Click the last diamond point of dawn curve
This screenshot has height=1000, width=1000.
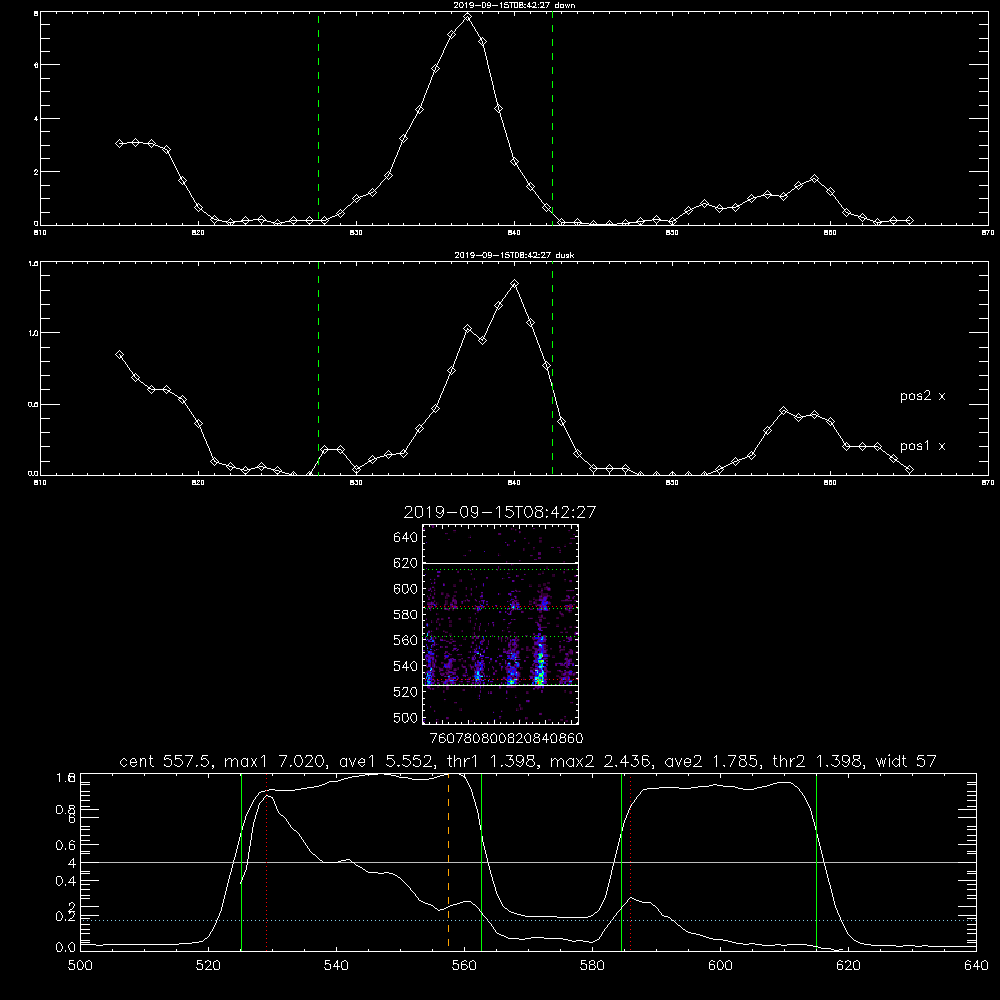(x=909, y=221)
